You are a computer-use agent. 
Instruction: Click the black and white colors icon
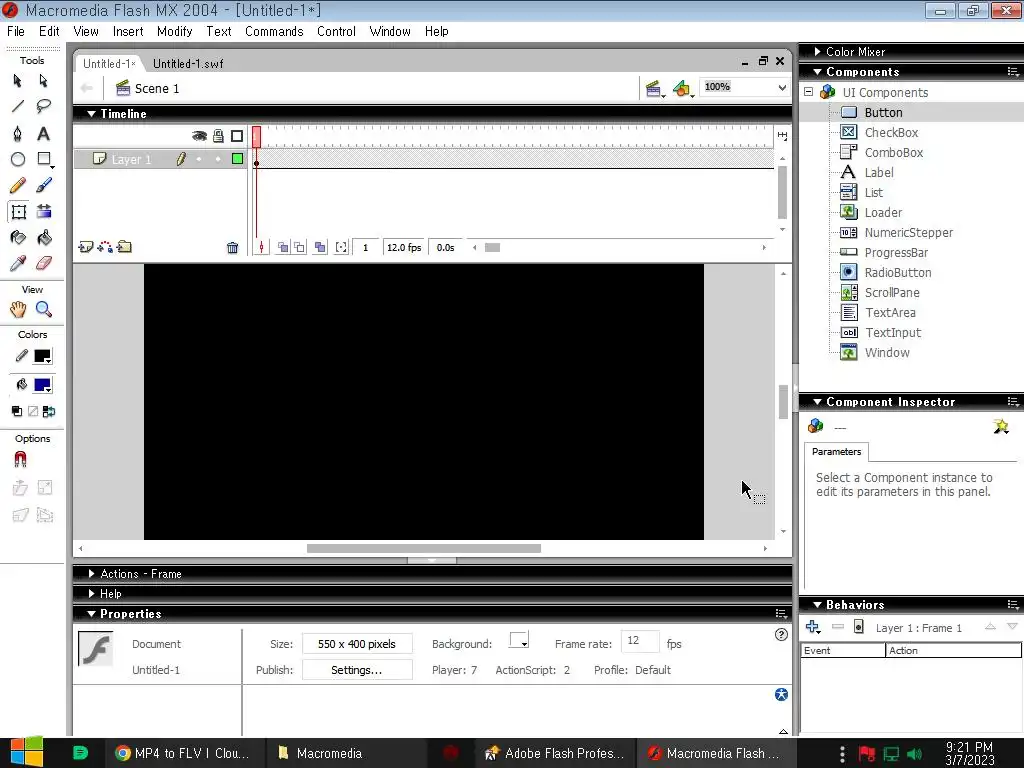(17, 411)
